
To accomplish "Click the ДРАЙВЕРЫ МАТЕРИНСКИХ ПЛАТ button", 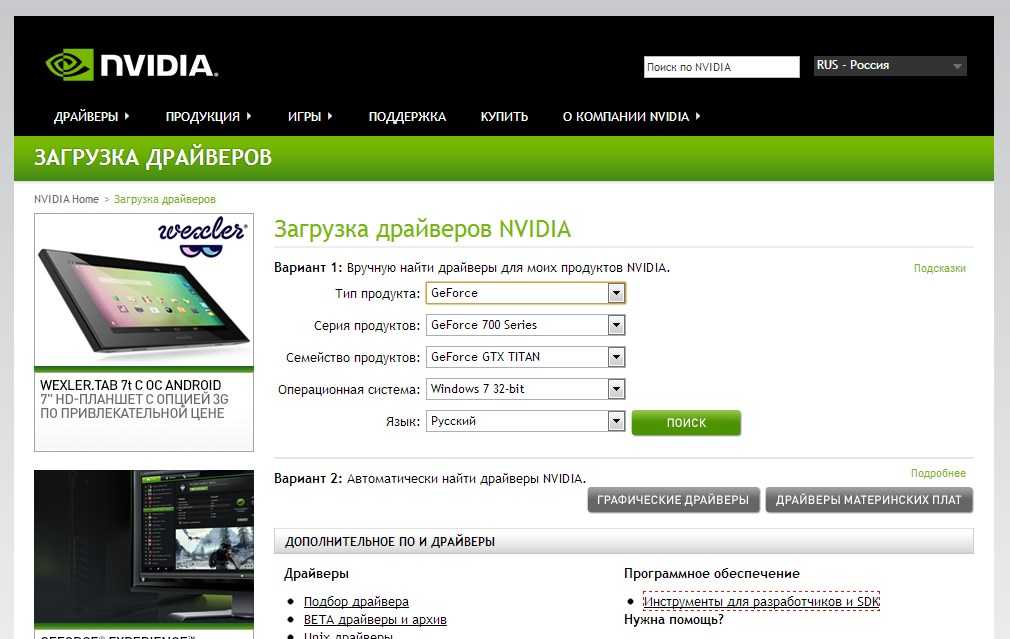I will 868,500.
